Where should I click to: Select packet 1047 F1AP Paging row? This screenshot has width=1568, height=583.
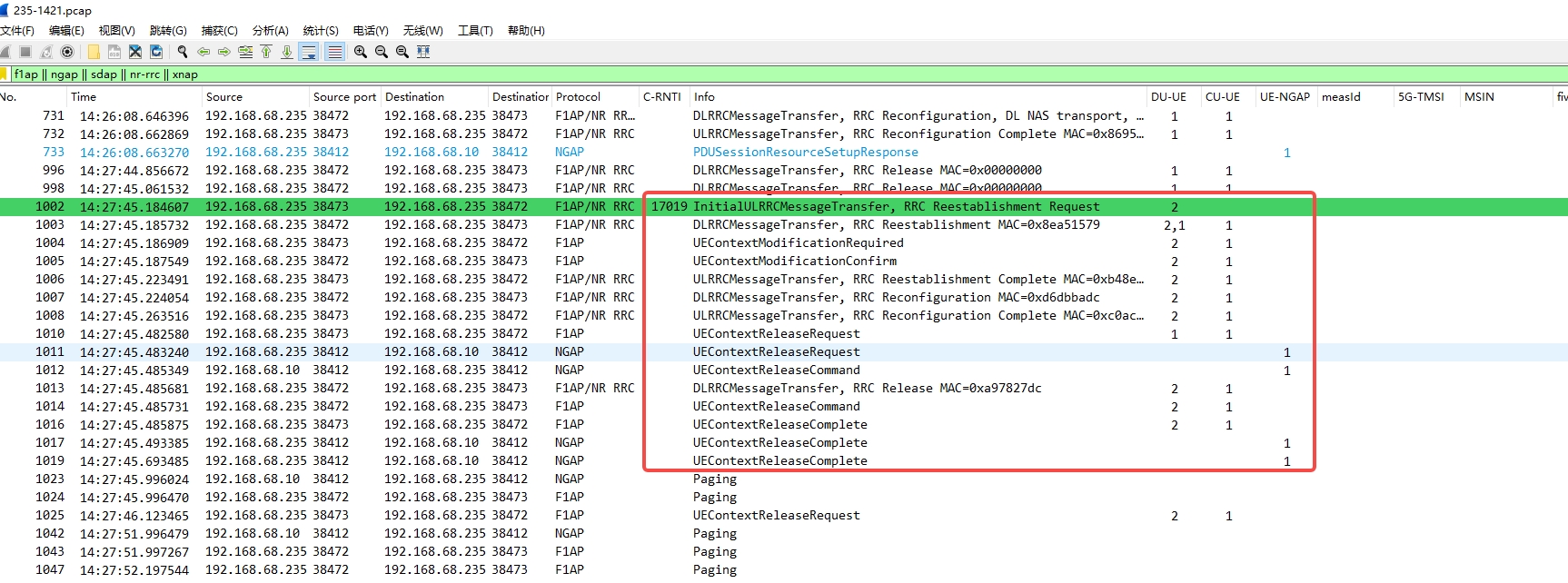pos(784,570)
